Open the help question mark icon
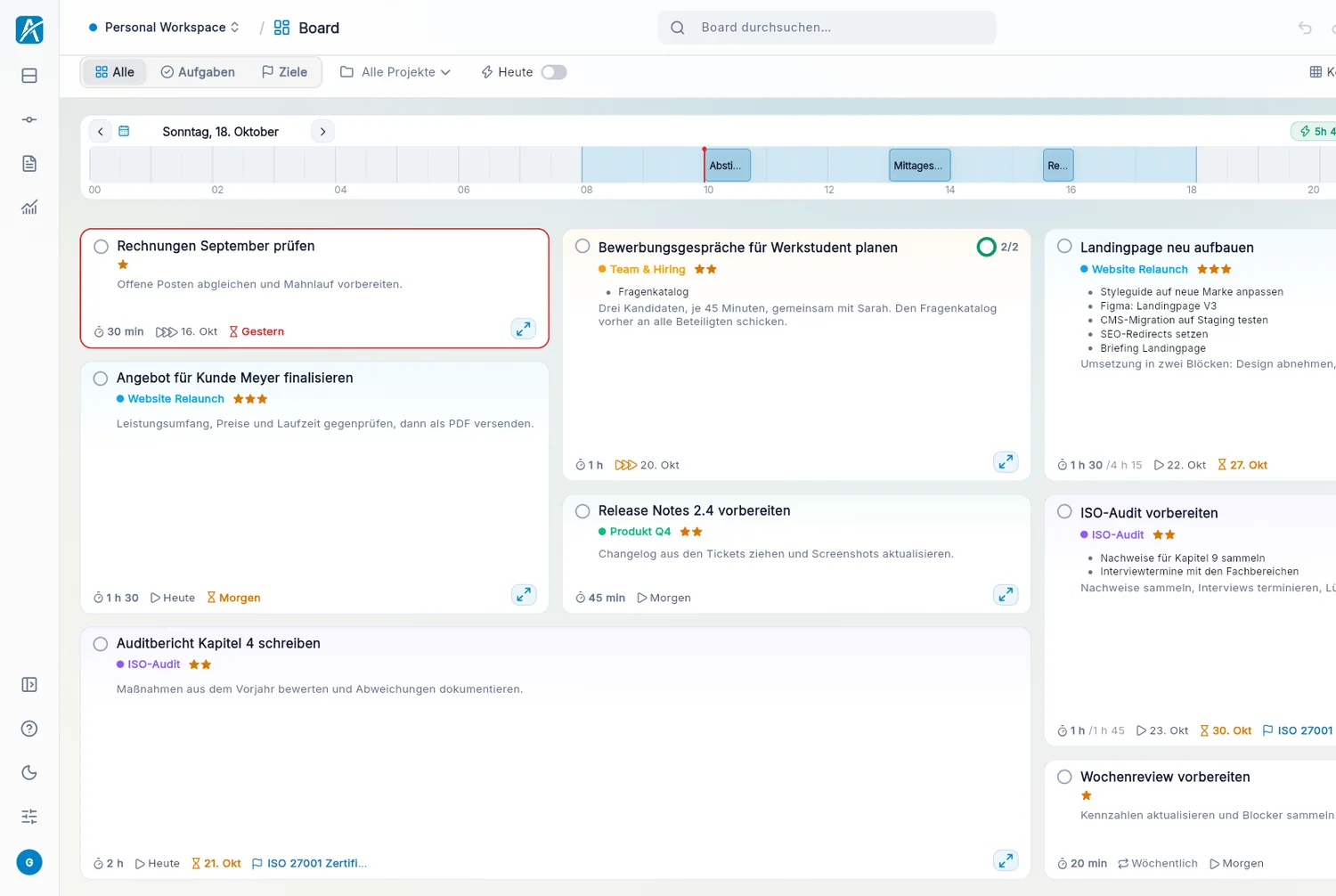1336x896 pixels. [29, 729]
